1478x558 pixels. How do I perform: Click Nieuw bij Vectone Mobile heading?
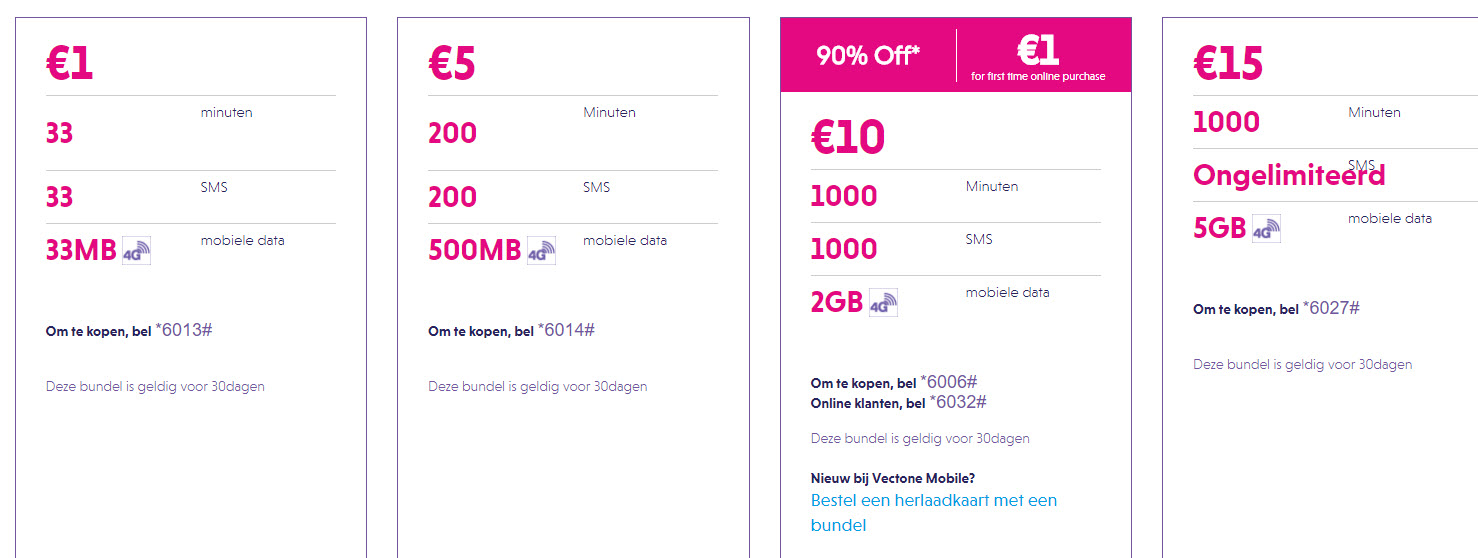tap(892, 478)
